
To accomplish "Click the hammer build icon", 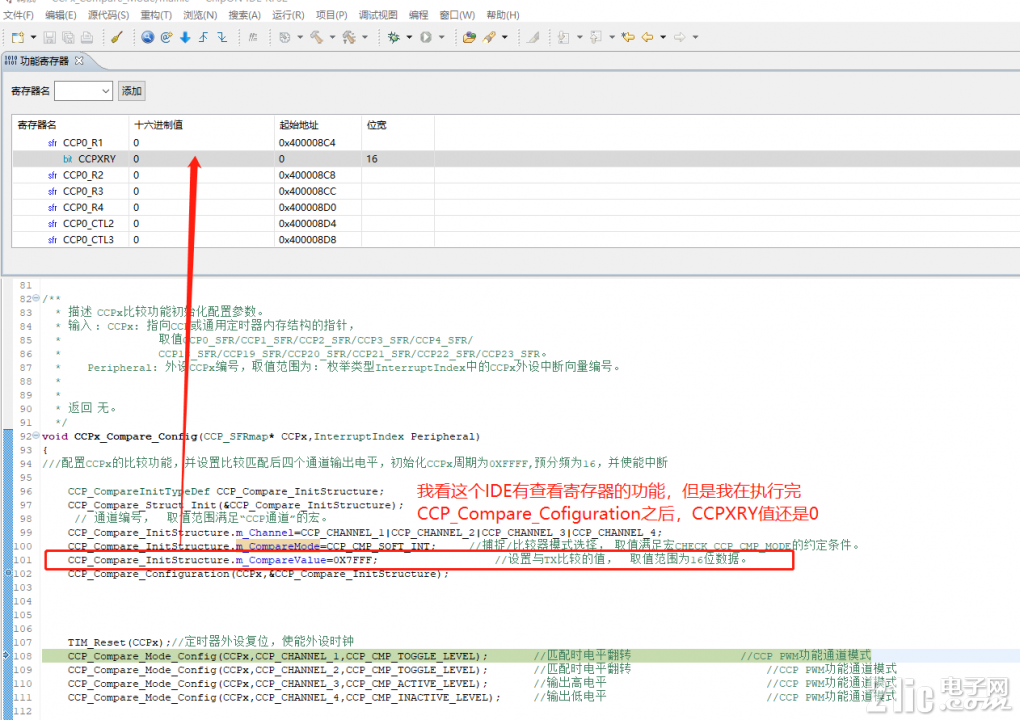I will [x=317, y=38].
